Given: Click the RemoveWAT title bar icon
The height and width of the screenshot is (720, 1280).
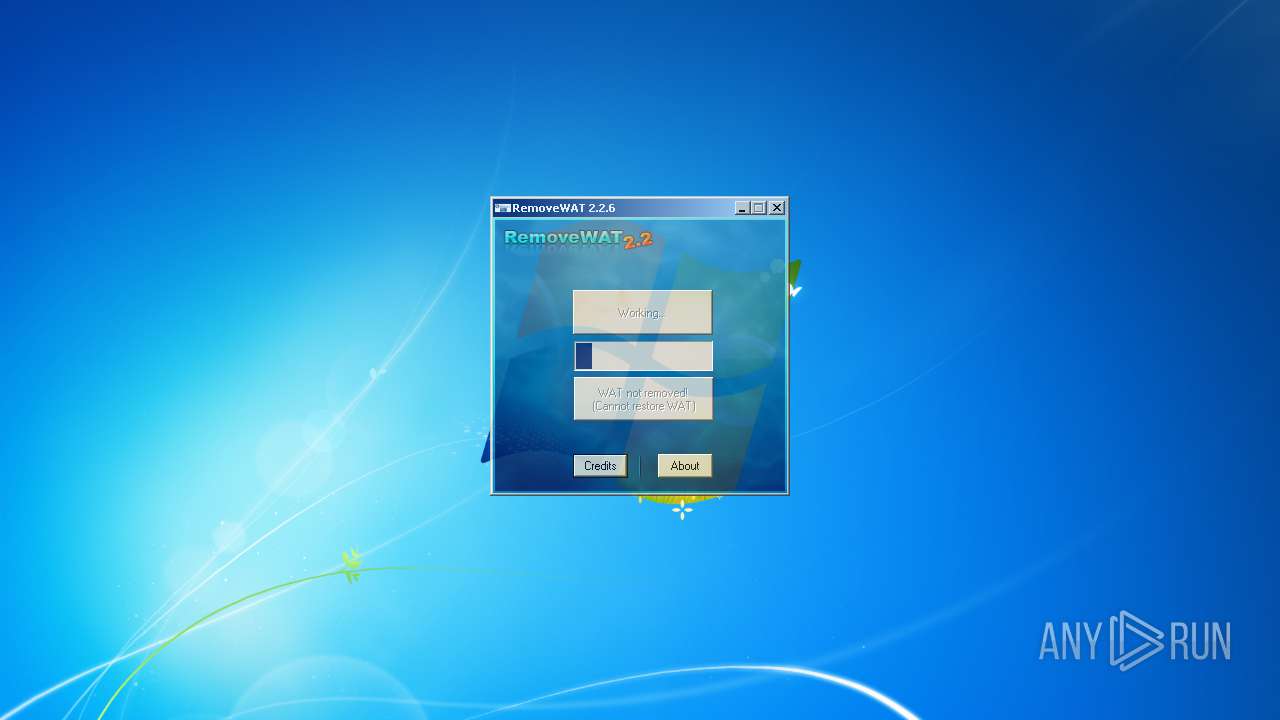Looking at the screenshot, I should point(502,208).
